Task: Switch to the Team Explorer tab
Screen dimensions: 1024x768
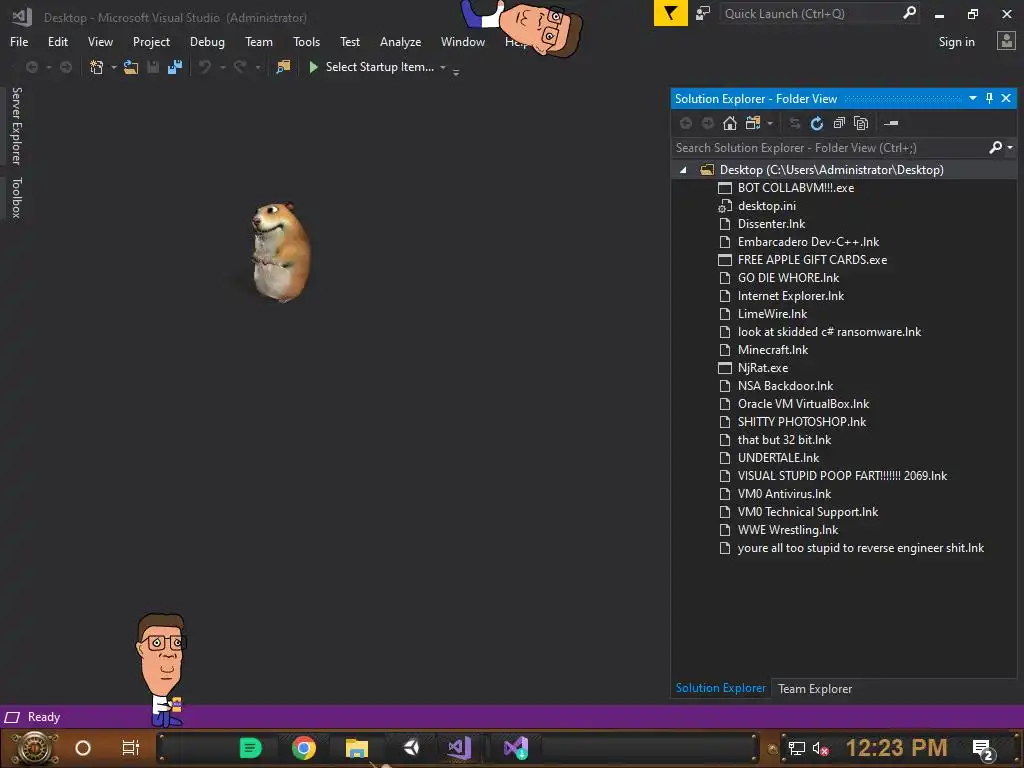Action: pos(814,688)
